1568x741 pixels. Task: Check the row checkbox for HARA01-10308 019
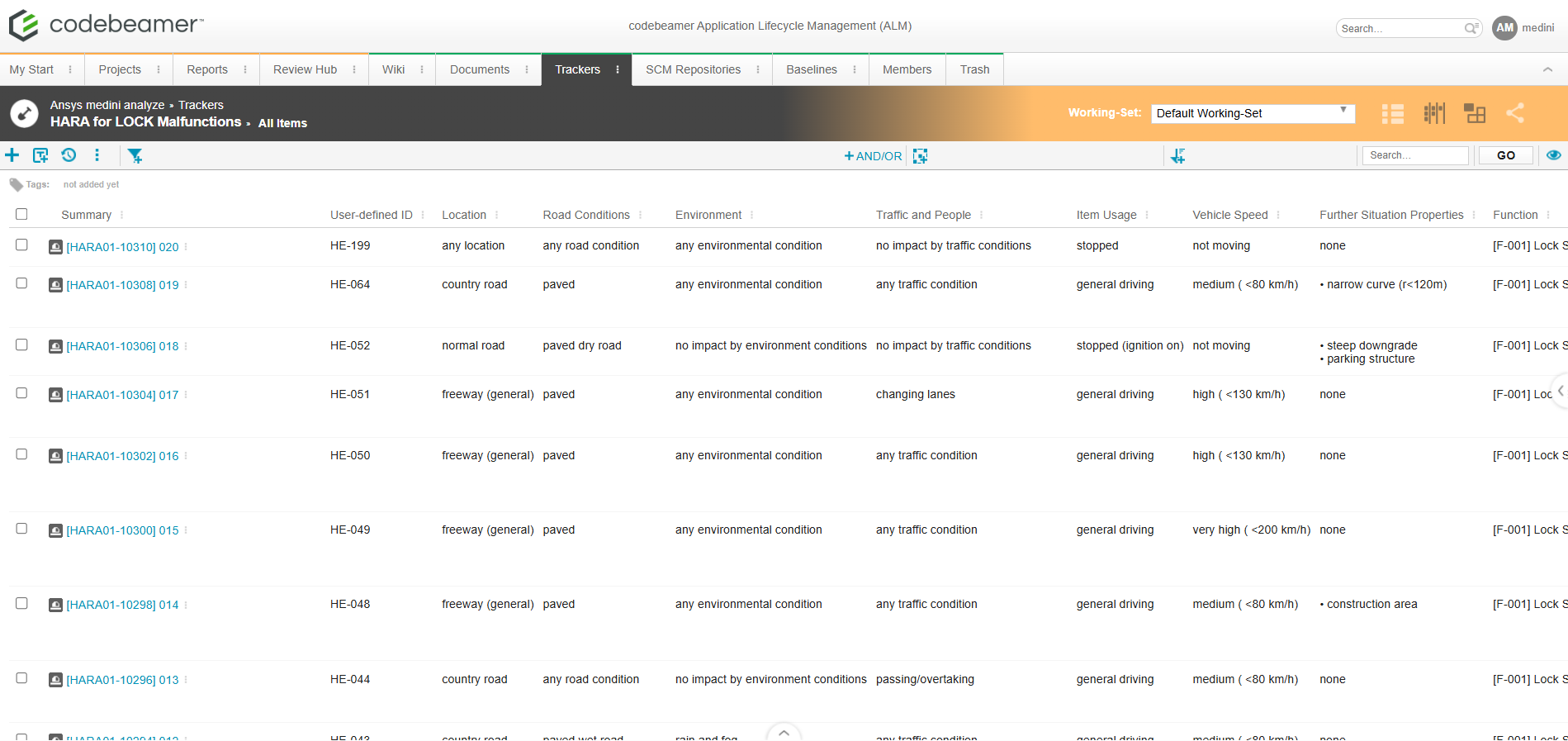click(x=21, y=283)
